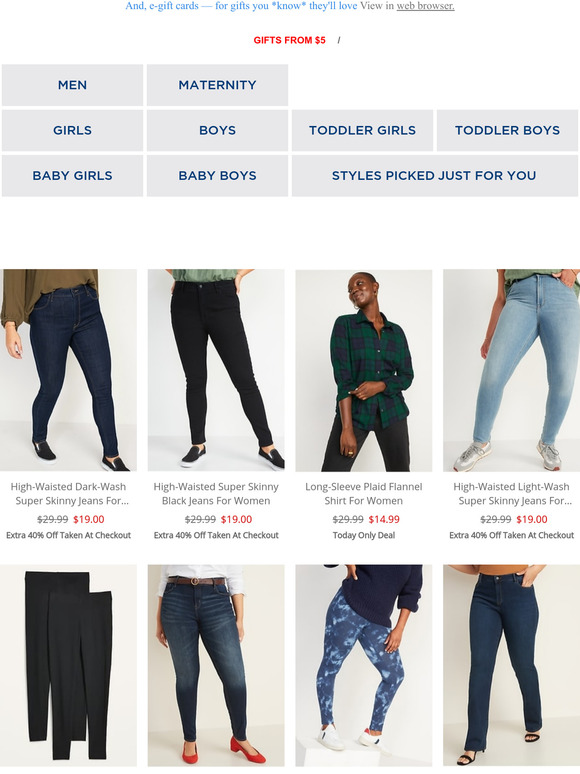Open TODDLER BOYS category
This screenshot has height=774, width=580.
pyautogui.click(x=507, y=130)
